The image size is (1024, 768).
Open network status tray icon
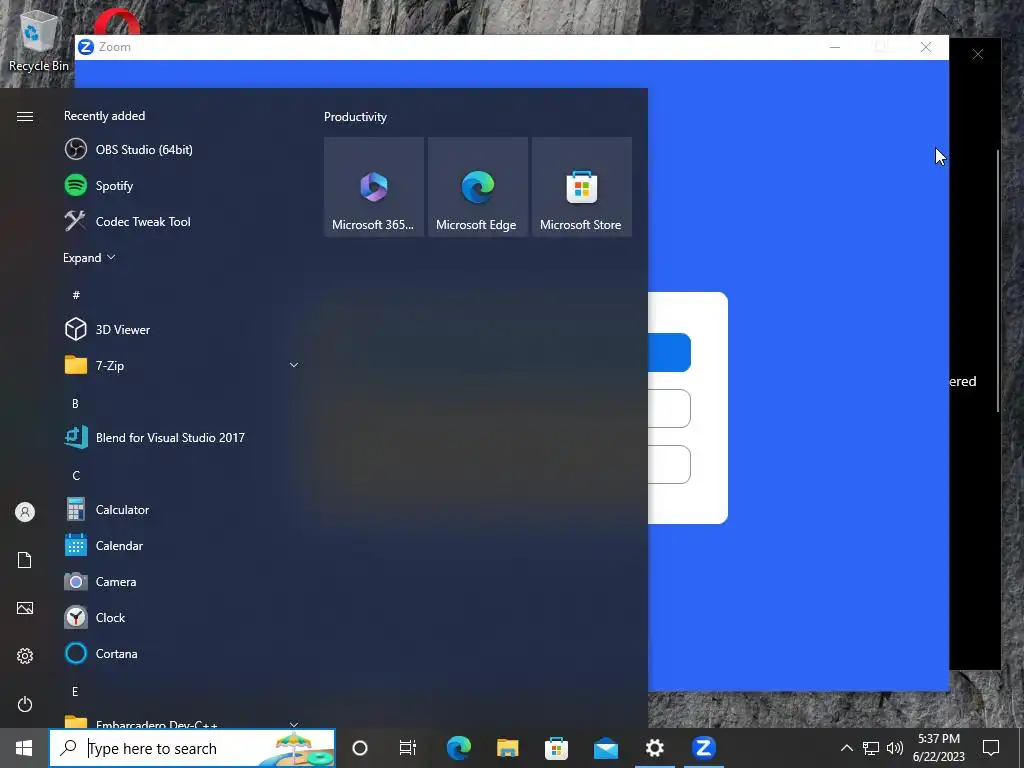[871, 748]
